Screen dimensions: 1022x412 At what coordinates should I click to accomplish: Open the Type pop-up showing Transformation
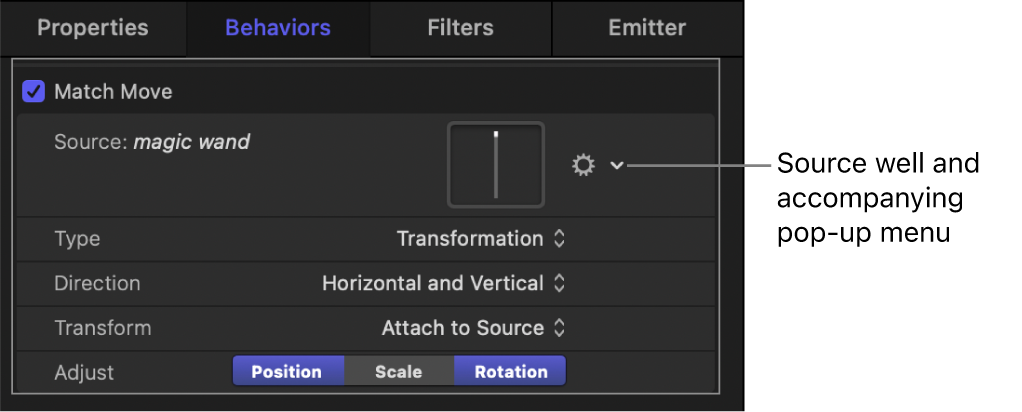pos(481,239)
